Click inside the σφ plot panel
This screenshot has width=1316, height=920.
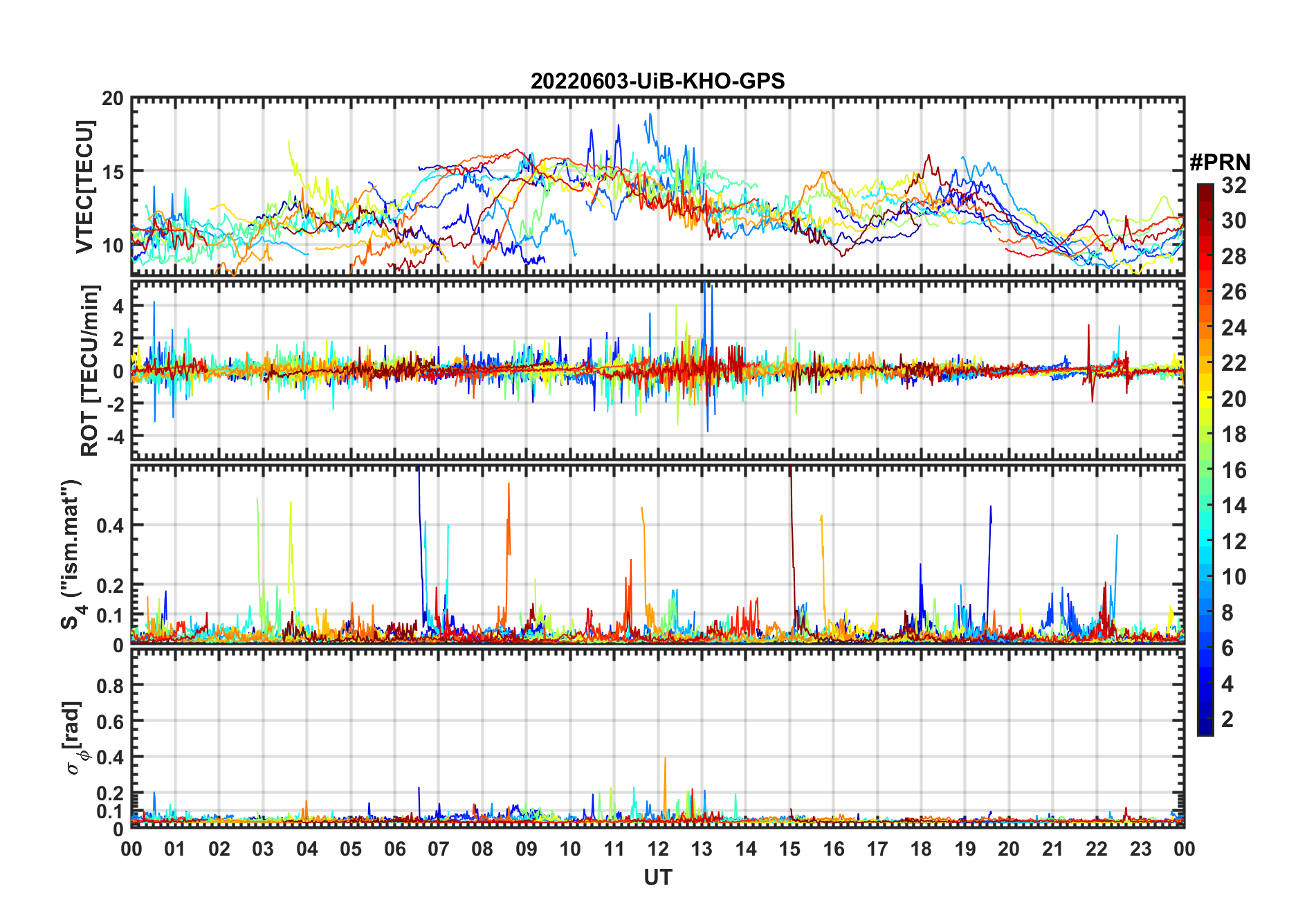click(657, 737)
